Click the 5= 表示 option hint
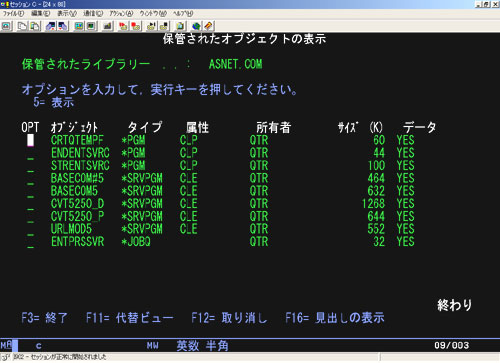This screenshot has height=363, width=500. (x=54, y=102)
